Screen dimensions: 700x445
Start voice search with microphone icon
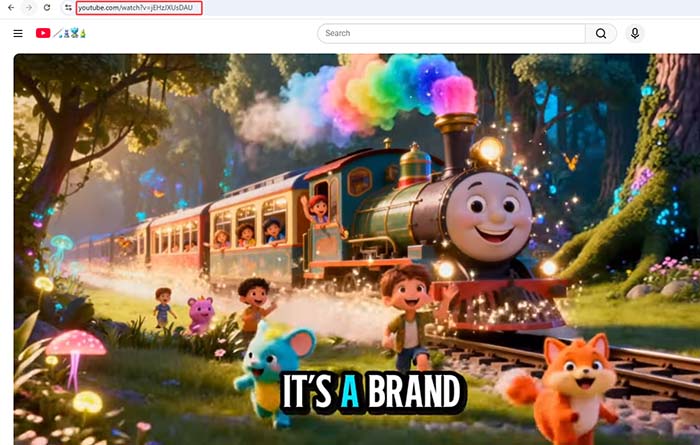[635, 33]
